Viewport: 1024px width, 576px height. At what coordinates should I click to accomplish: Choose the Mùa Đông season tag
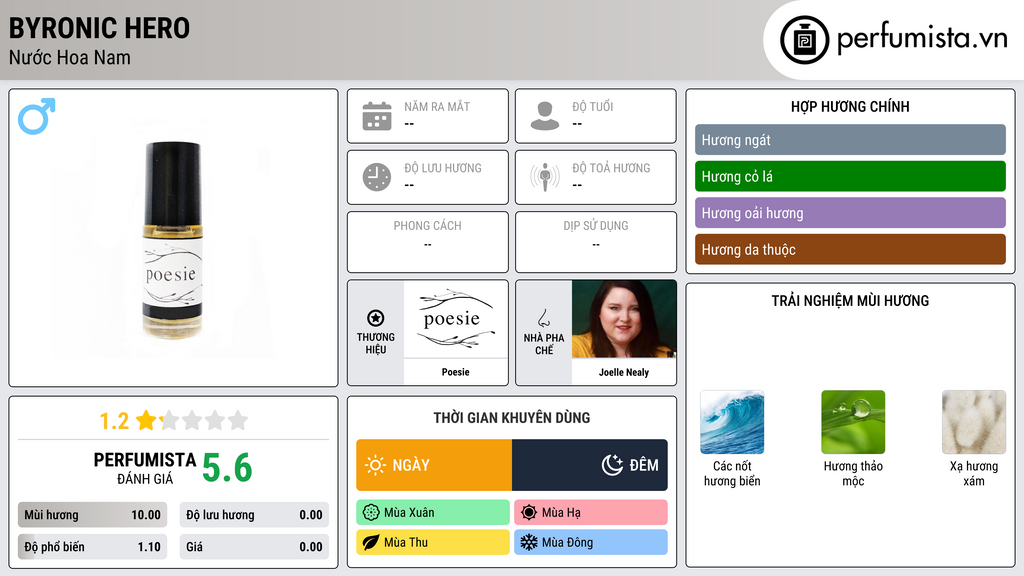[591, 542]
